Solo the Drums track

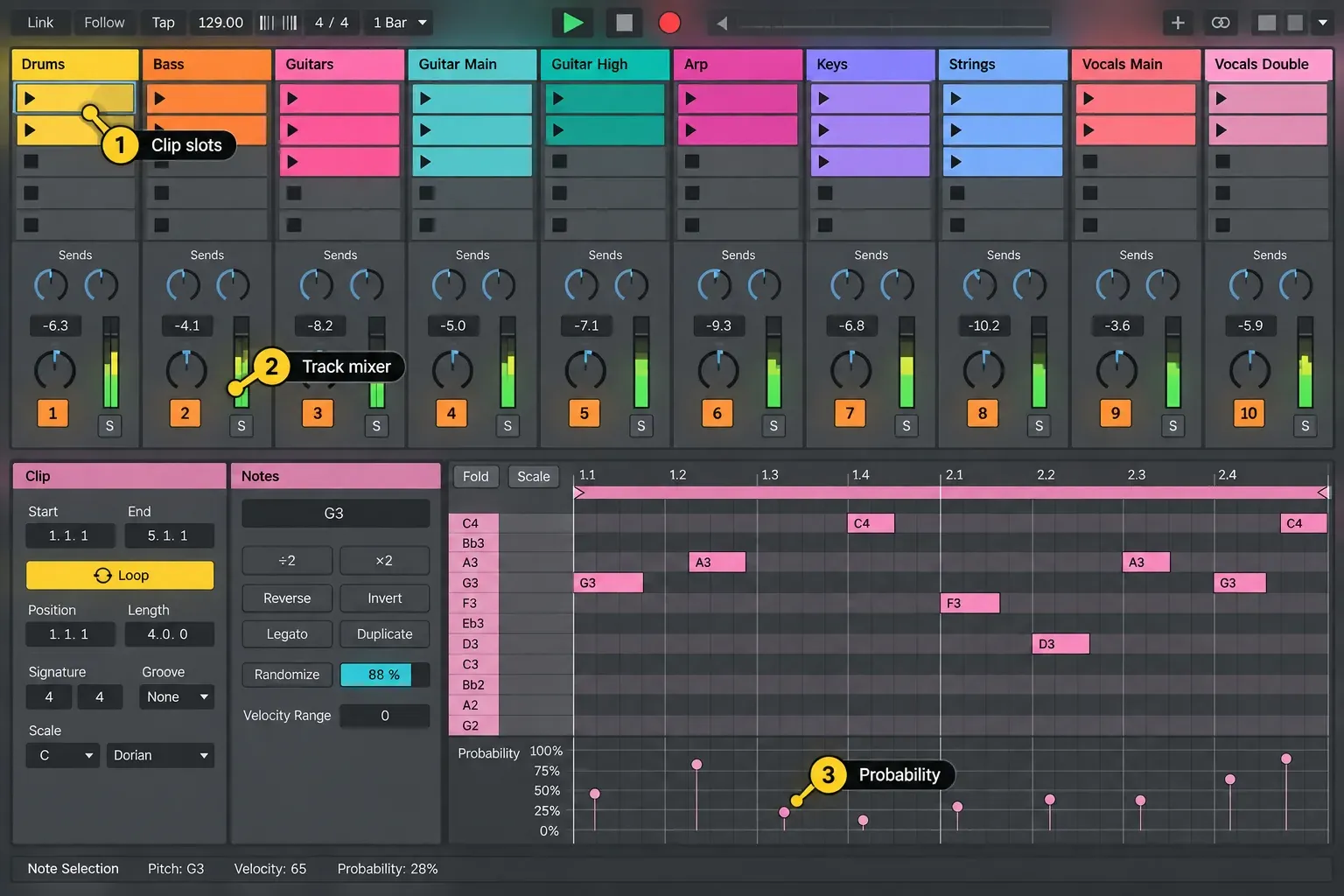pyautogui.click(x=109, y=426)
